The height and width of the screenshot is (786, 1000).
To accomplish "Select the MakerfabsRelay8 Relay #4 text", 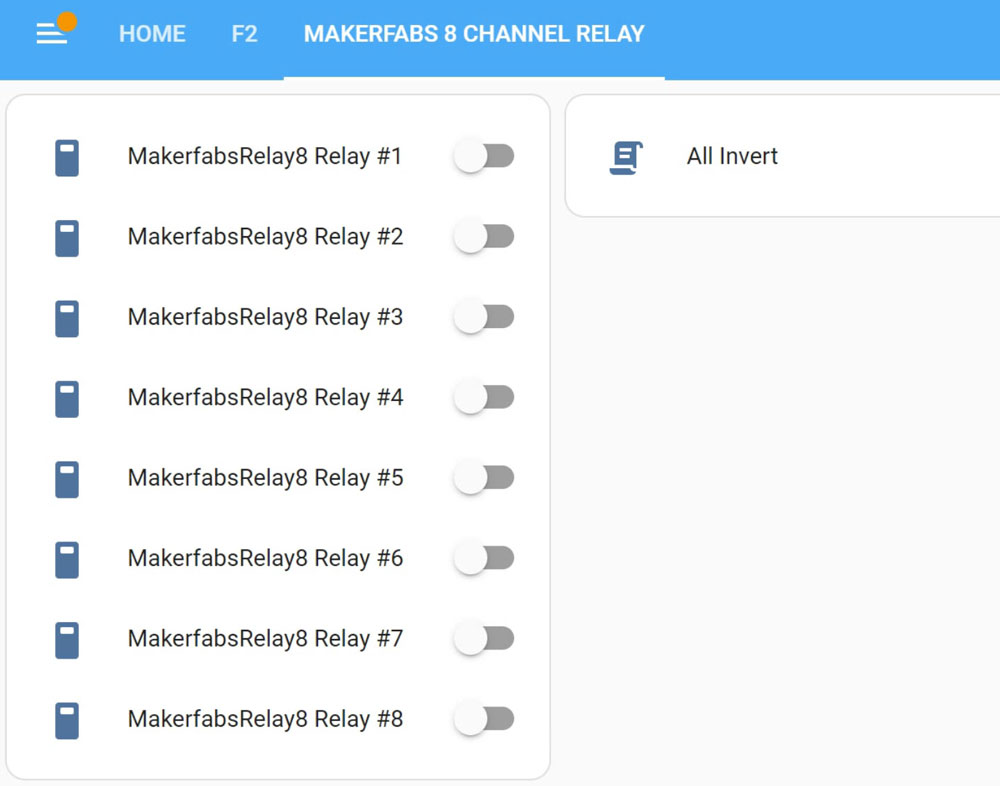I will click(265, 398).
